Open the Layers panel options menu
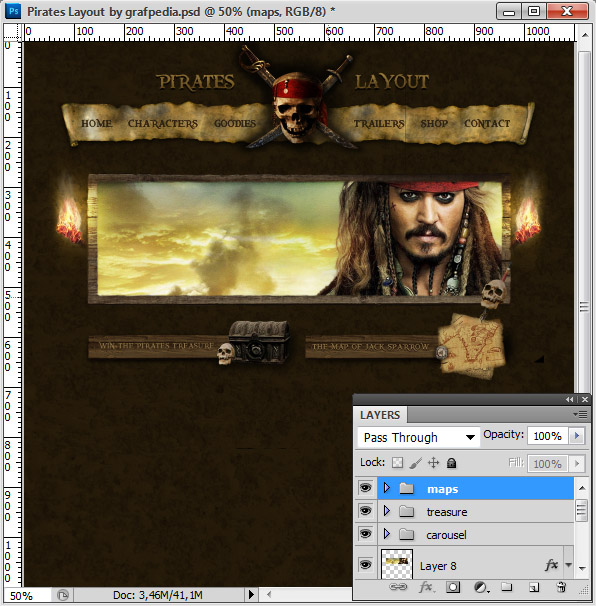The height and width of the screenshot is (606, 596). coord(581,415)
